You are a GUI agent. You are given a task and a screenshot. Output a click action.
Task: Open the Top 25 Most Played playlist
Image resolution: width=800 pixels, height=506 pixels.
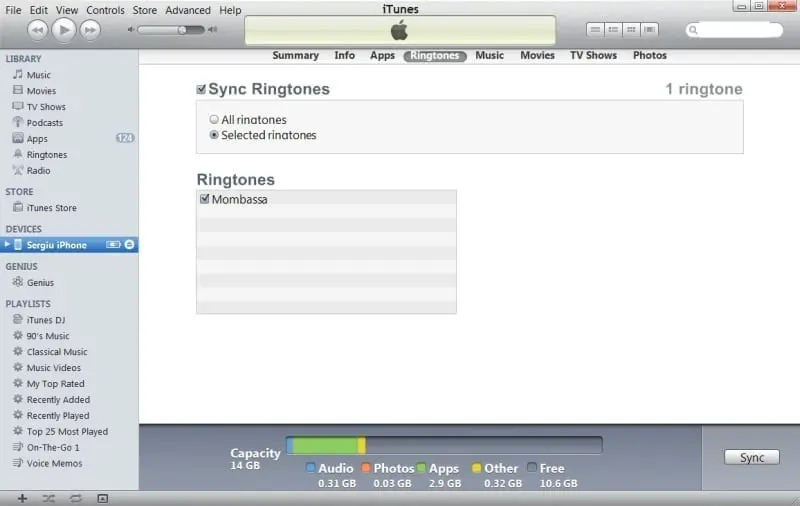pos(69,432)
